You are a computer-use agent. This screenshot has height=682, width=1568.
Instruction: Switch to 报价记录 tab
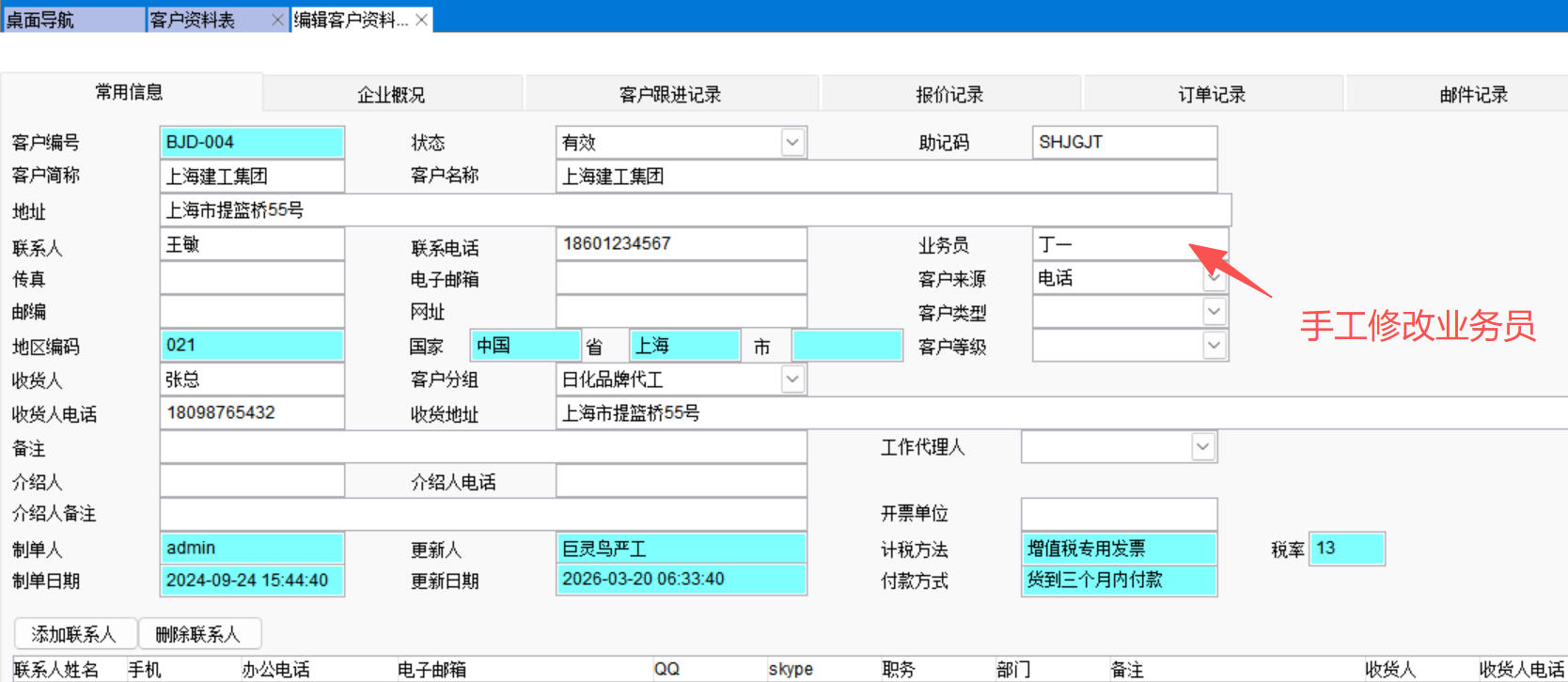click(949, 95)
